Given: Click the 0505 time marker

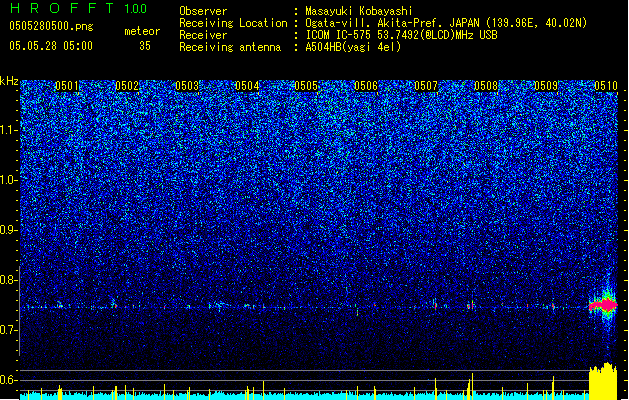Looking at the screenshot, I should pos(306,86).
